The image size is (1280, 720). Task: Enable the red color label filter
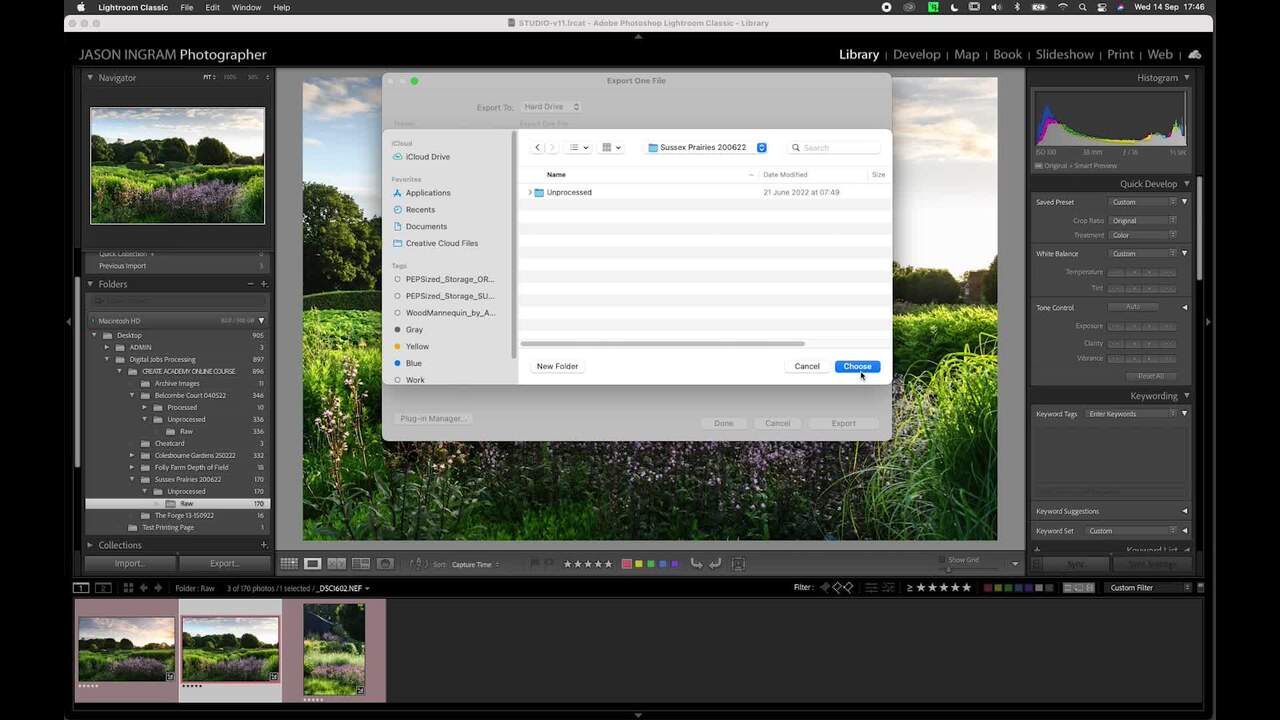point(987,588)
